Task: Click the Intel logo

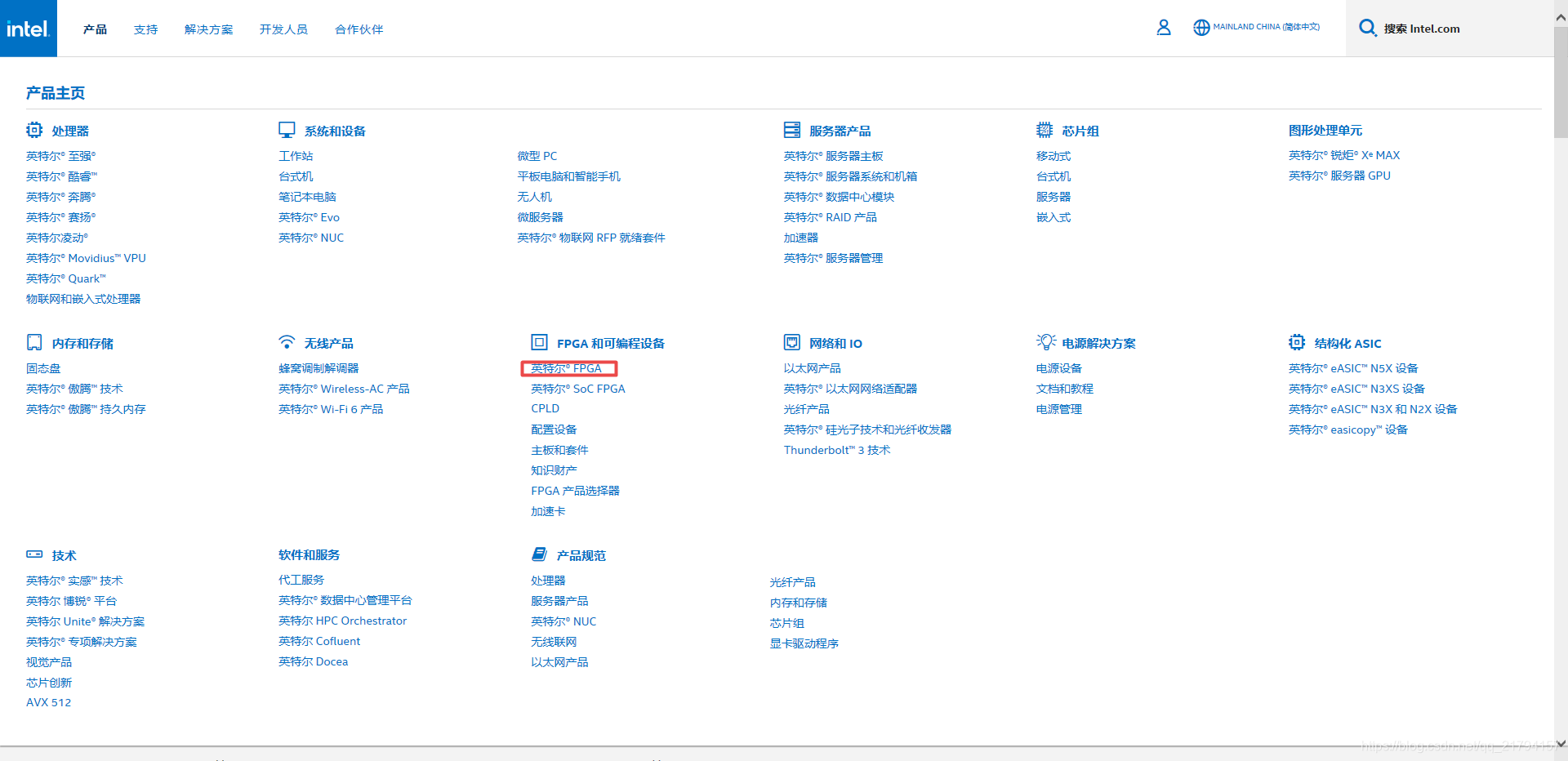Action: (x=29, y=29)
